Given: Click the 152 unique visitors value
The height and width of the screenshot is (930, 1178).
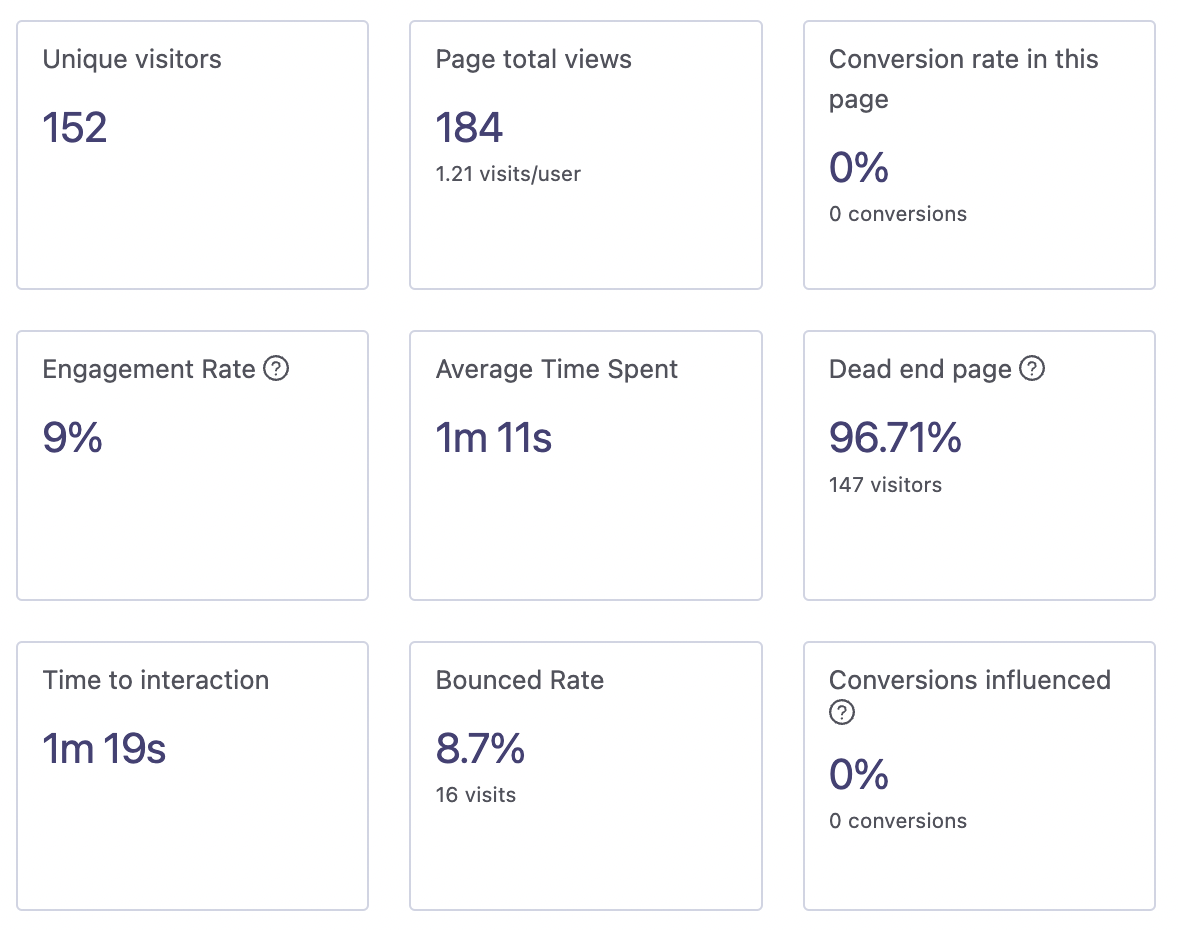Looking at the screenshot, I should (75, 128).
